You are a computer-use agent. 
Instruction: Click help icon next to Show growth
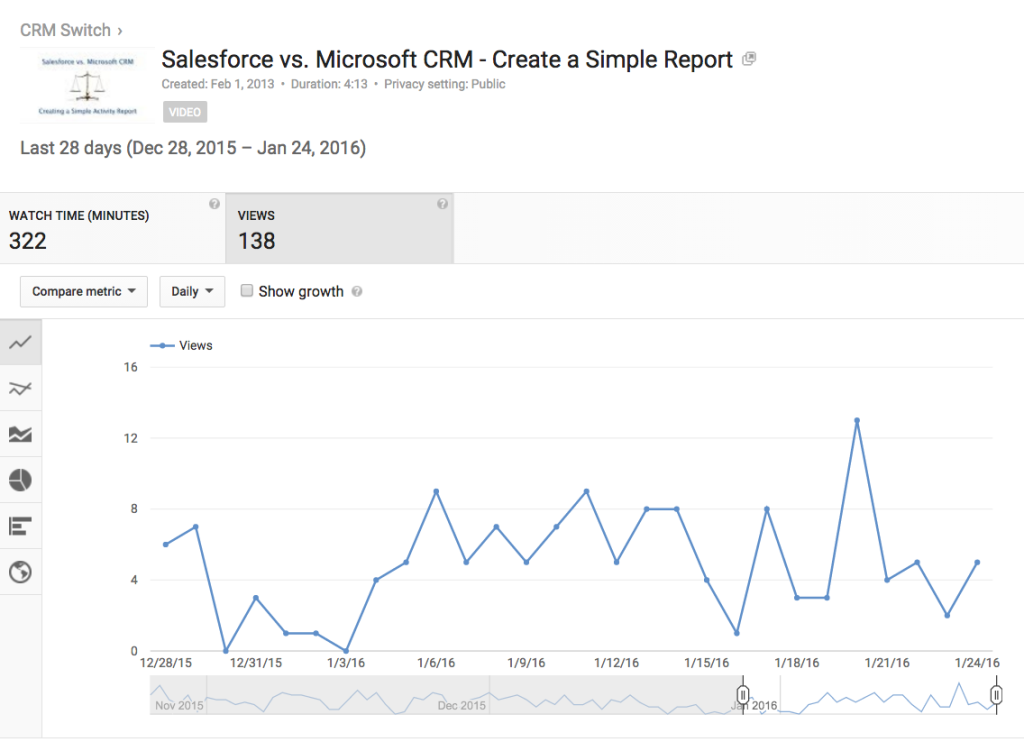point(357,291)
